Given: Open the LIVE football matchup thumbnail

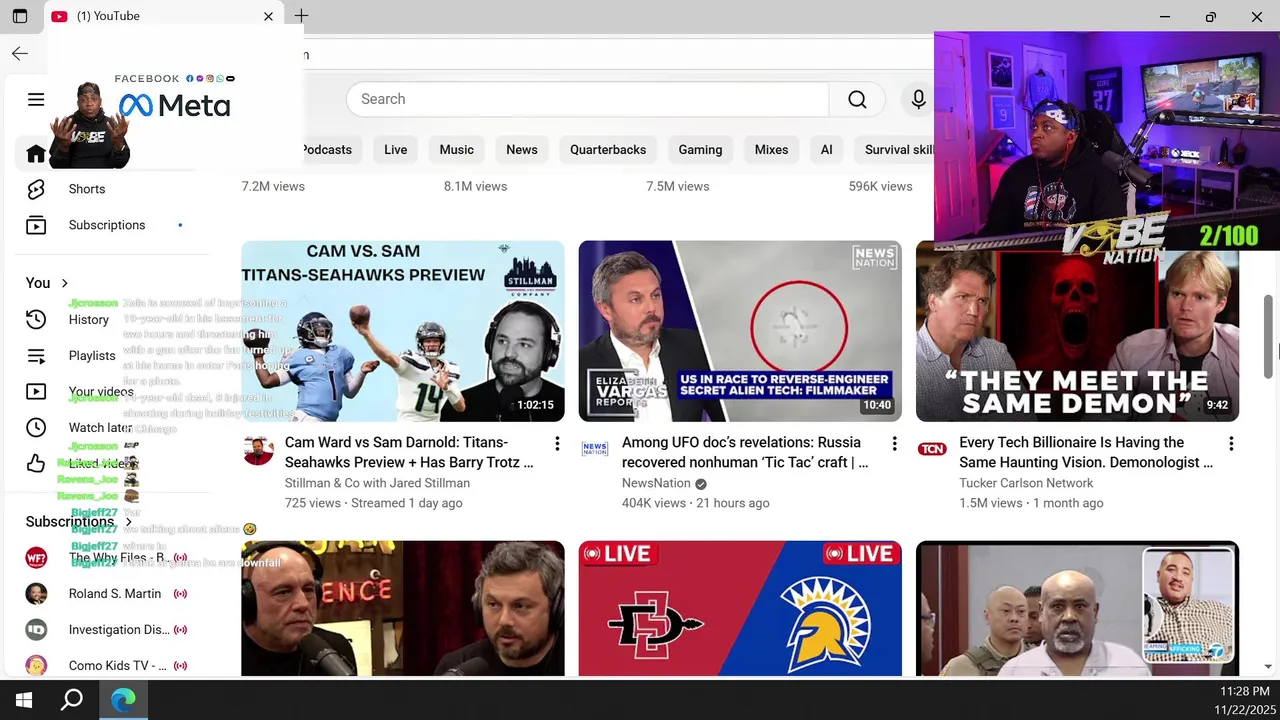Looking at the screenshot, I should tap(740, 608).
